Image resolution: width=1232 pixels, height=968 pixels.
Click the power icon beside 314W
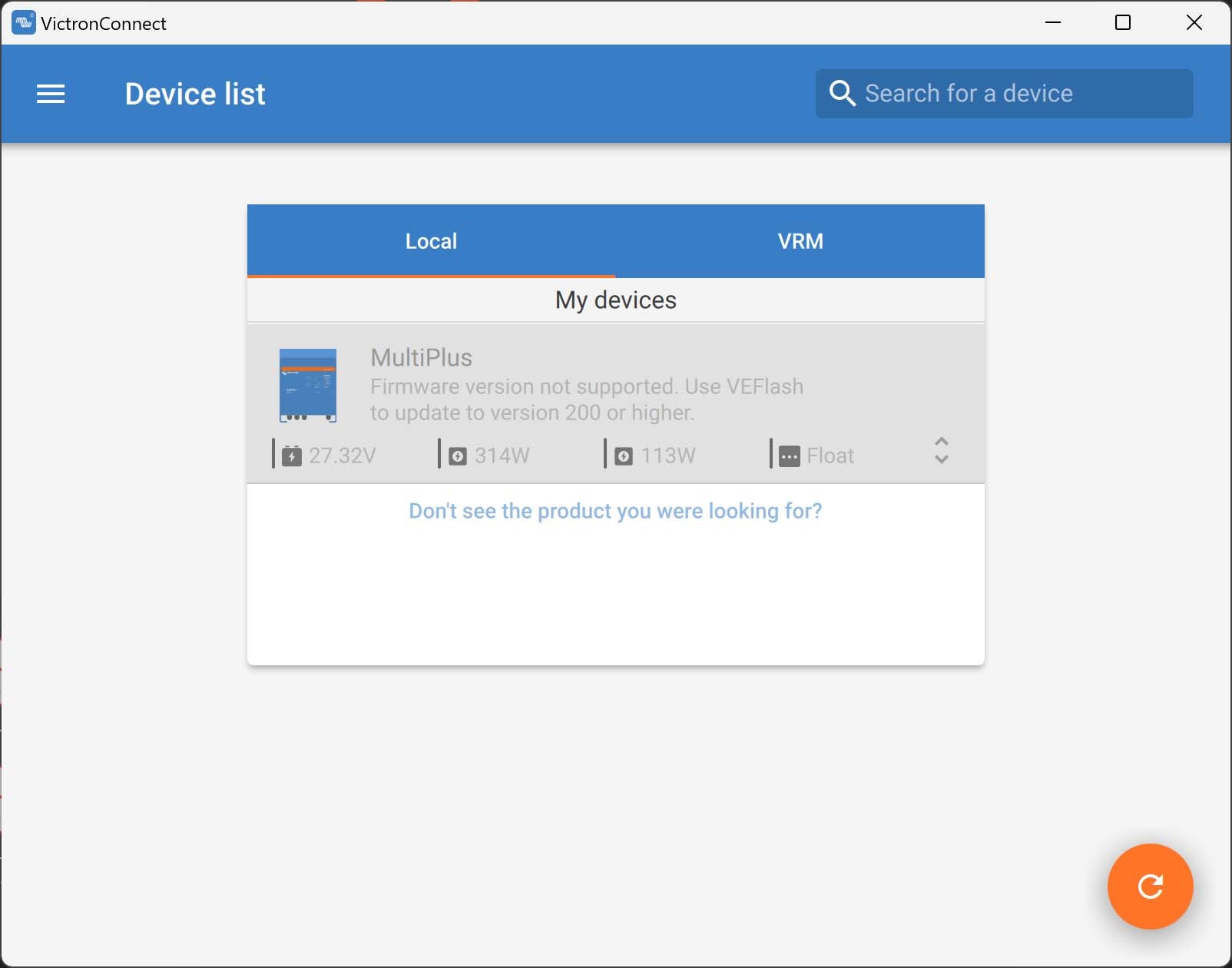tap(458, 456)
